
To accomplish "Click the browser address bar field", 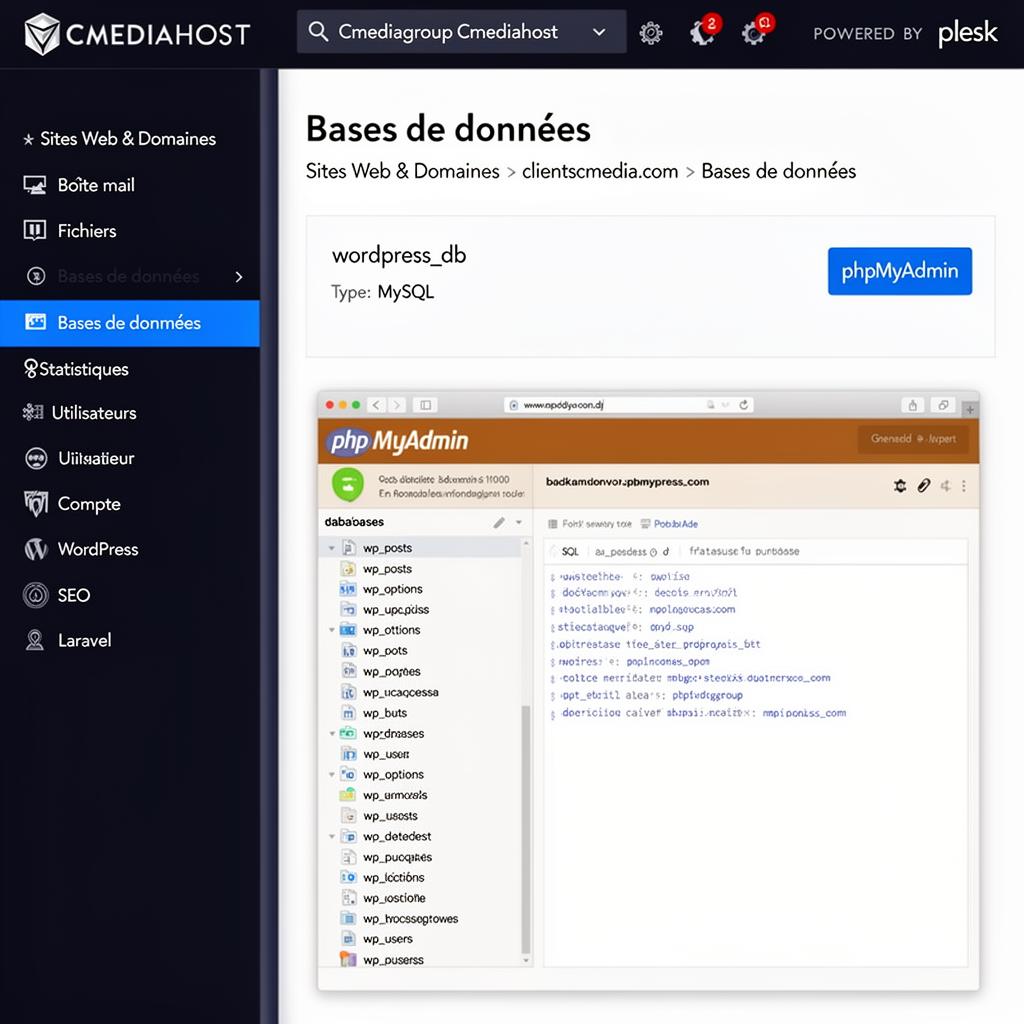I will (x=628, y=405).
